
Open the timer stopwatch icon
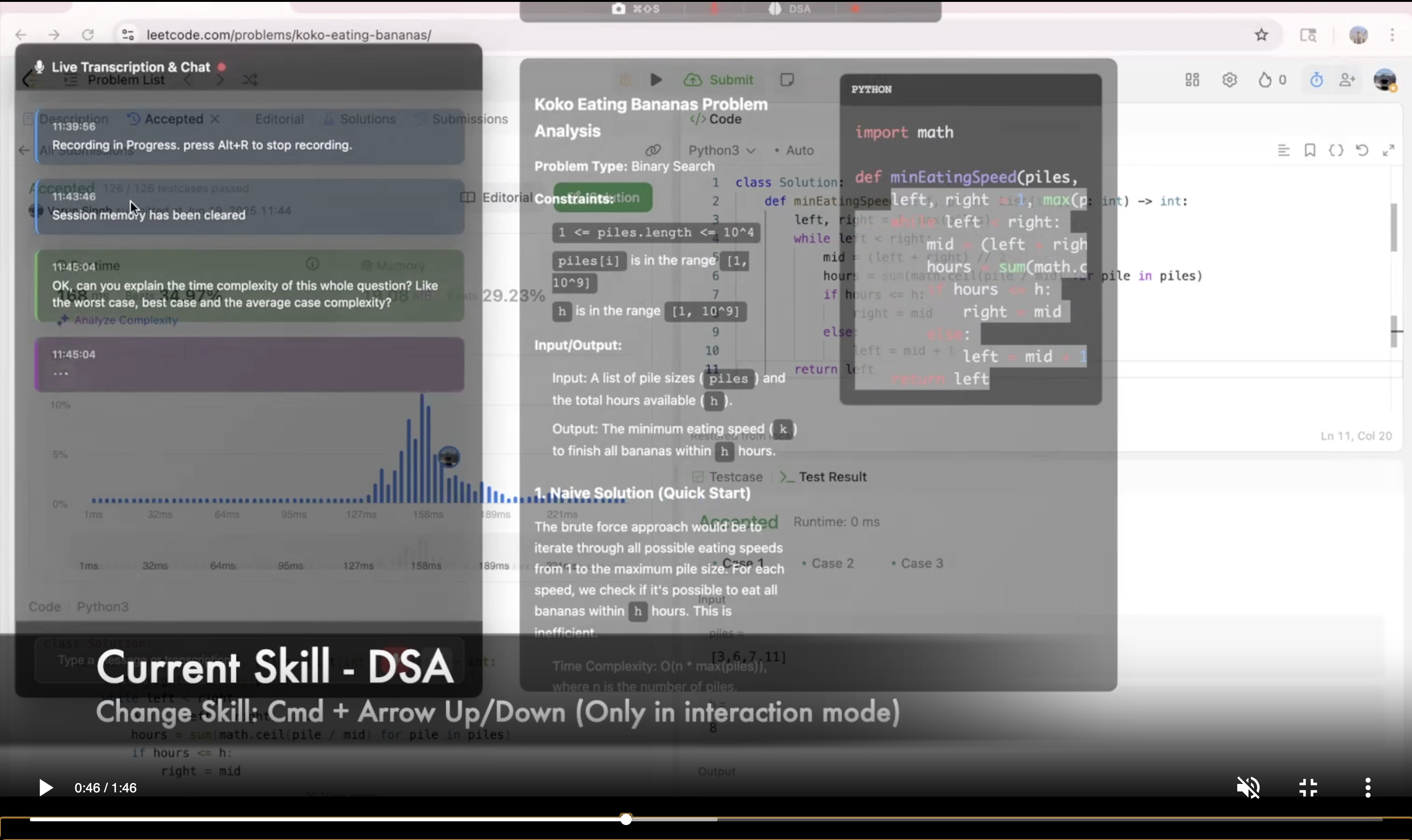click(1316, 80)
